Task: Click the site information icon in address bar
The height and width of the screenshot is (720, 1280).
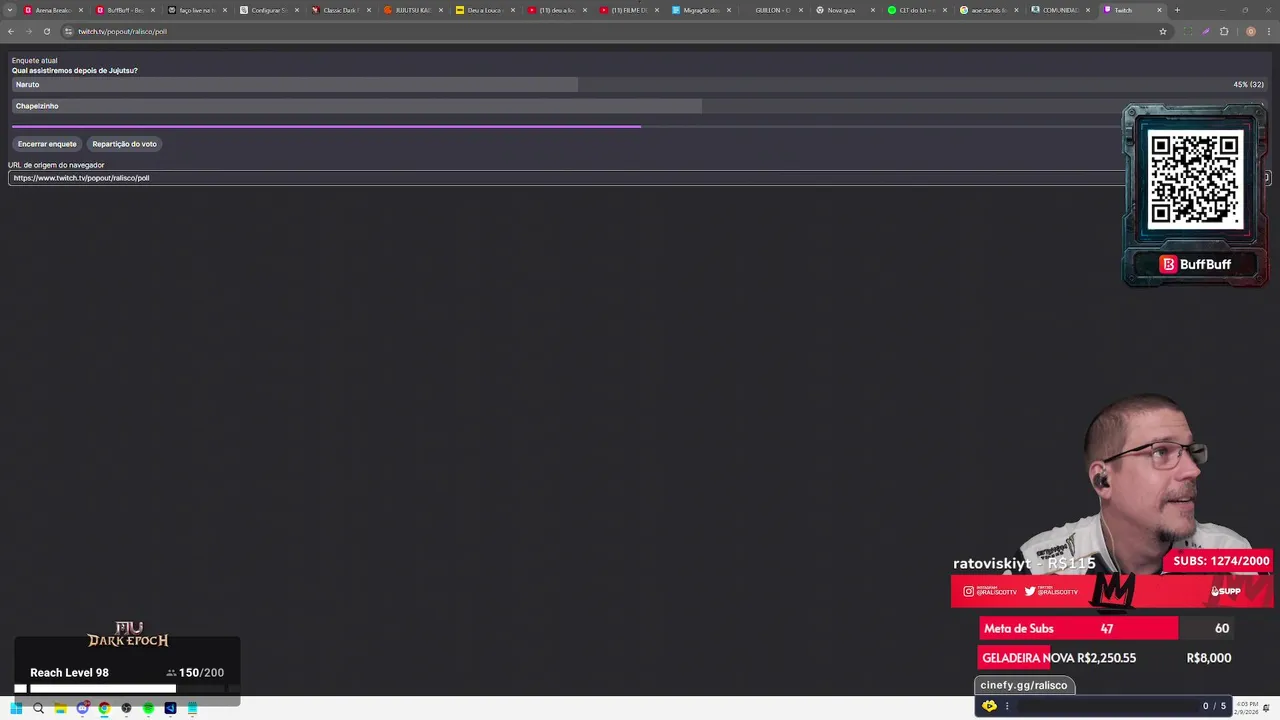Action: point(68,31)
